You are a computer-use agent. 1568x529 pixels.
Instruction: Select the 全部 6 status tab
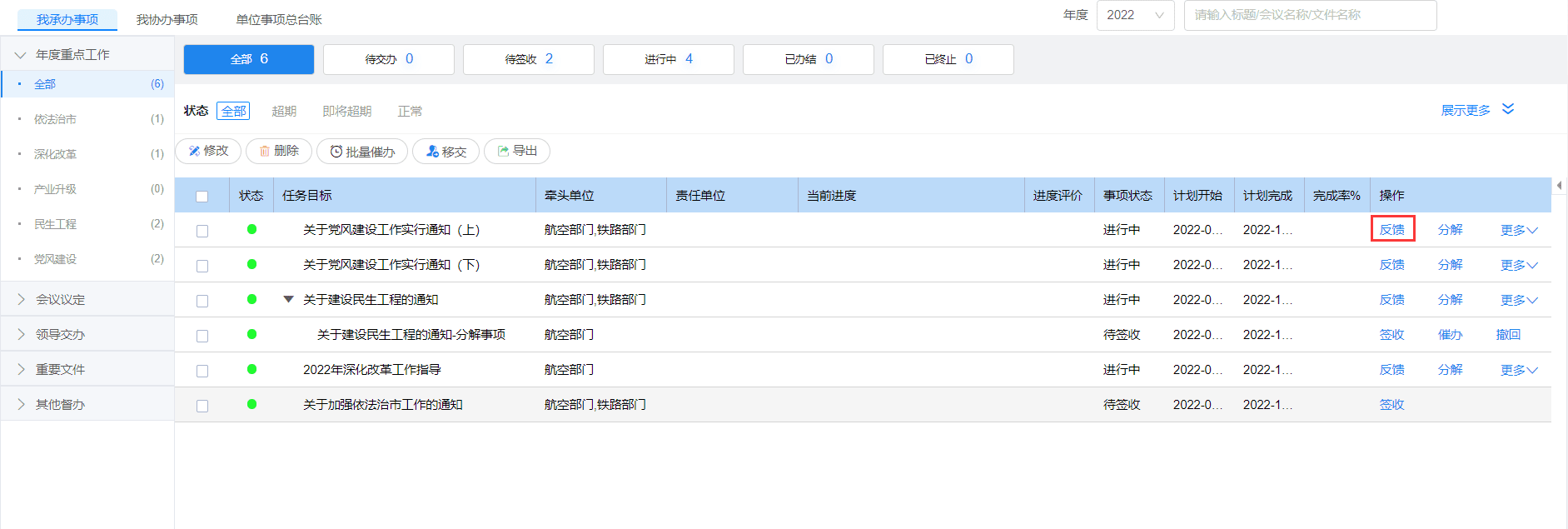point(249,59)
